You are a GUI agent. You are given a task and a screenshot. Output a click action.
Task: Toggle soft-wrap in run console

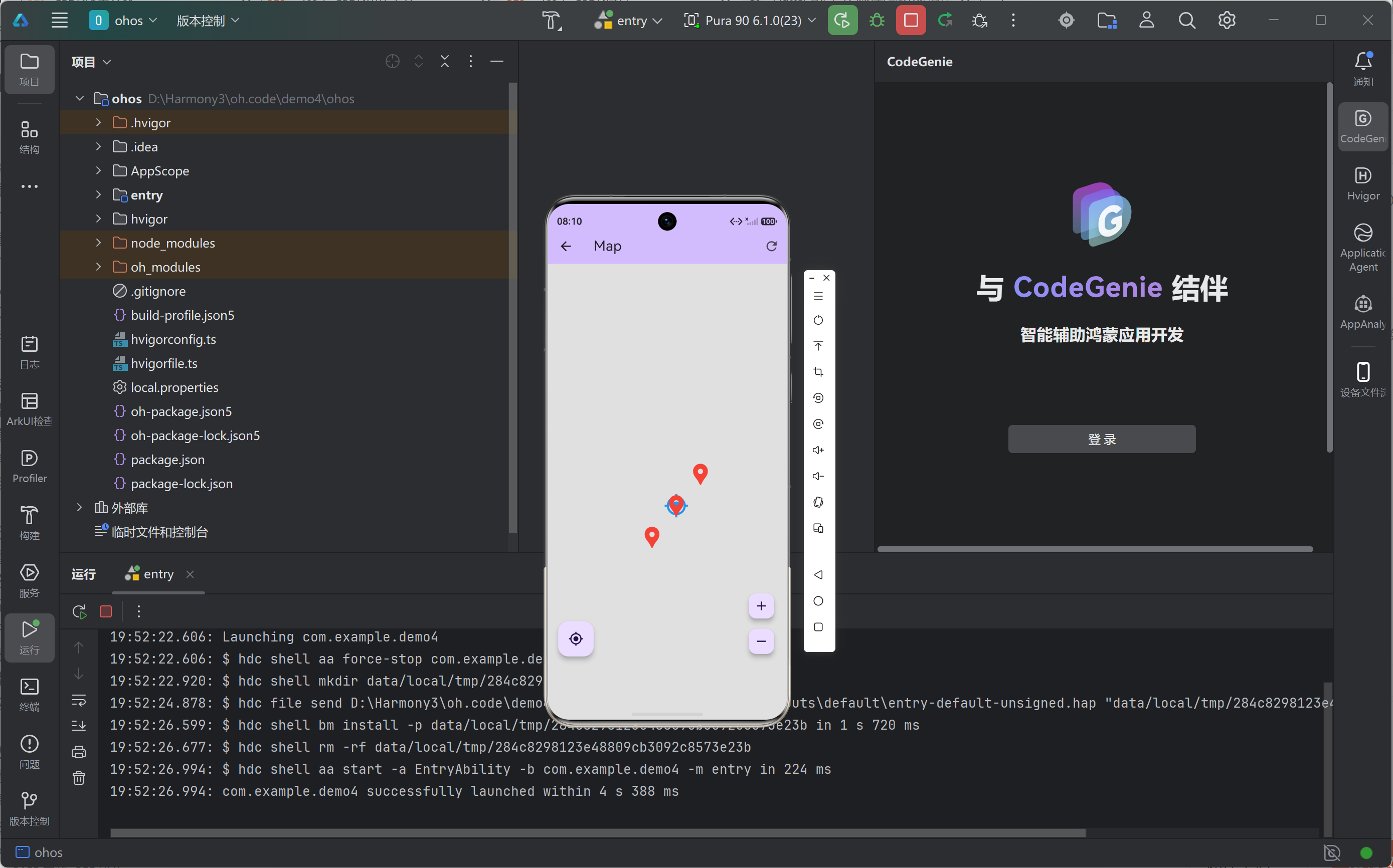79,700
